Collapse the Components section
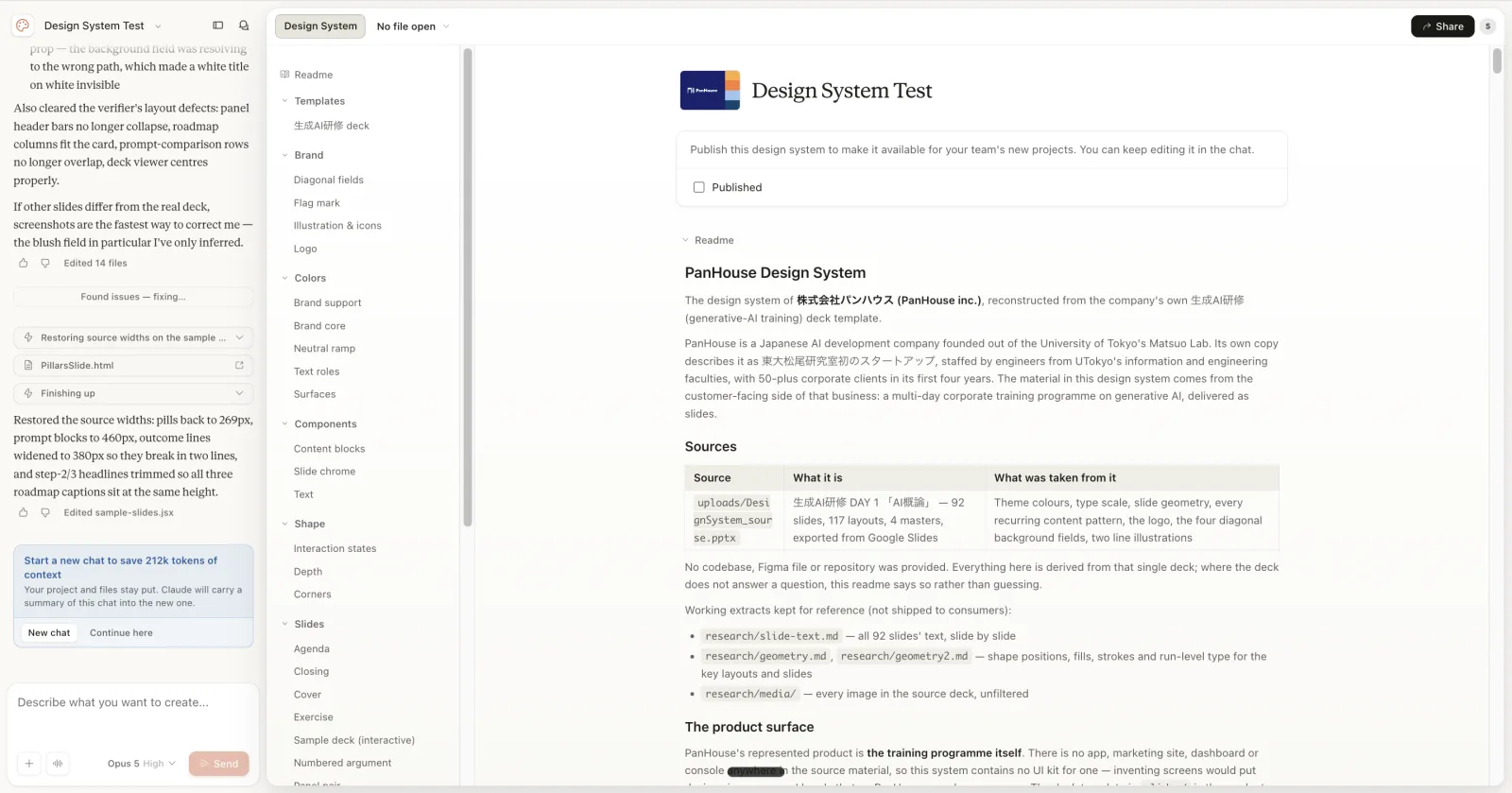 pos(284,424)
